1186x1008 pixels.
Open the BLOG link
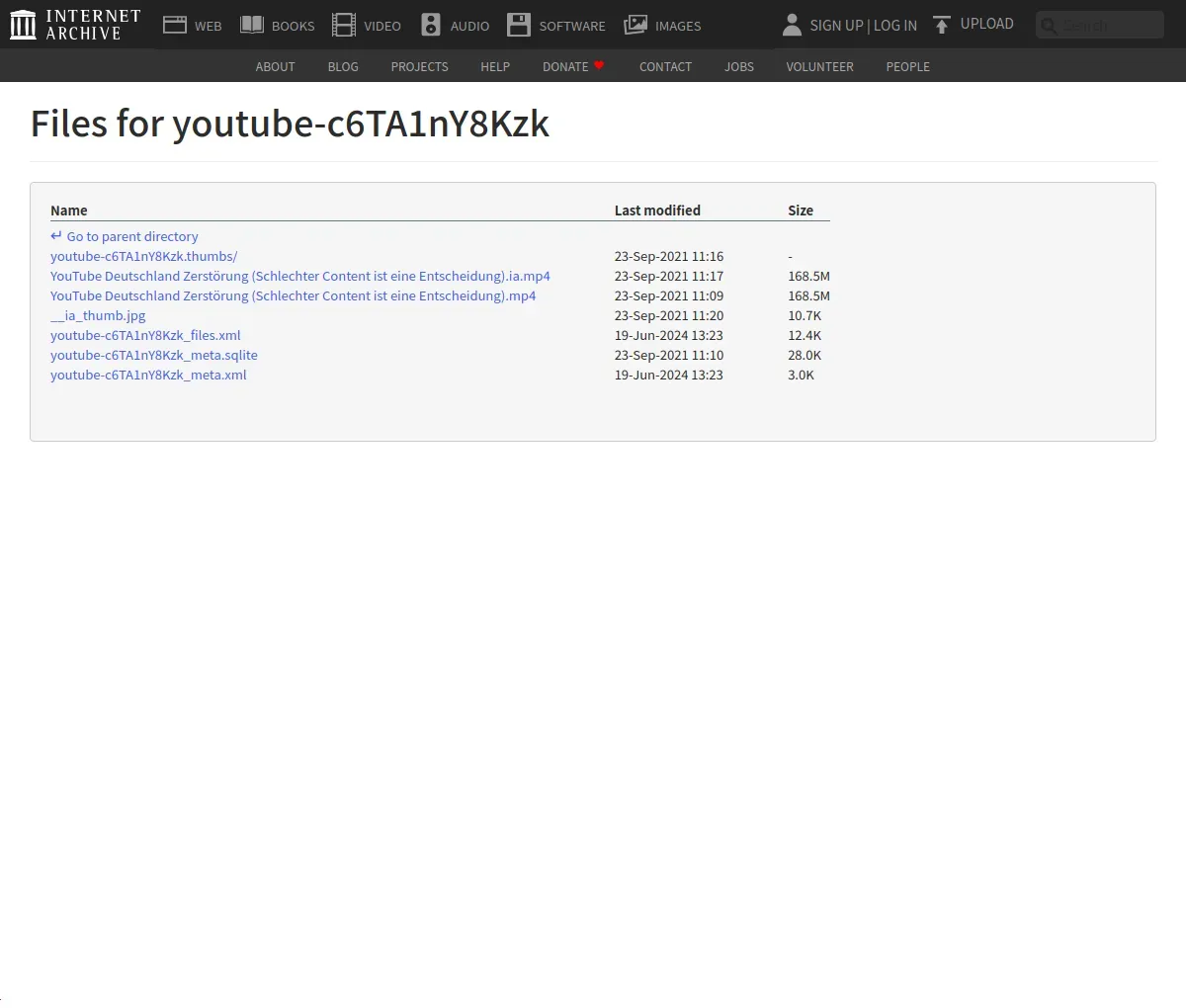343,66
